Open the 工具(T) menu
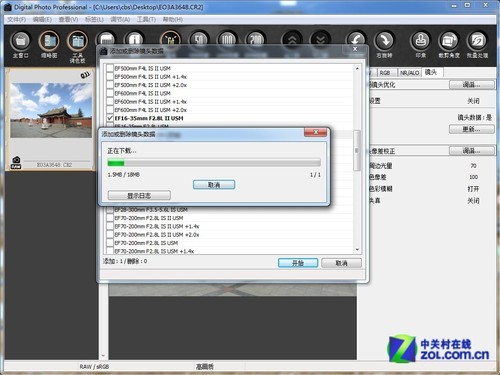This screenshot has height=375, width=500. (146, 19)
